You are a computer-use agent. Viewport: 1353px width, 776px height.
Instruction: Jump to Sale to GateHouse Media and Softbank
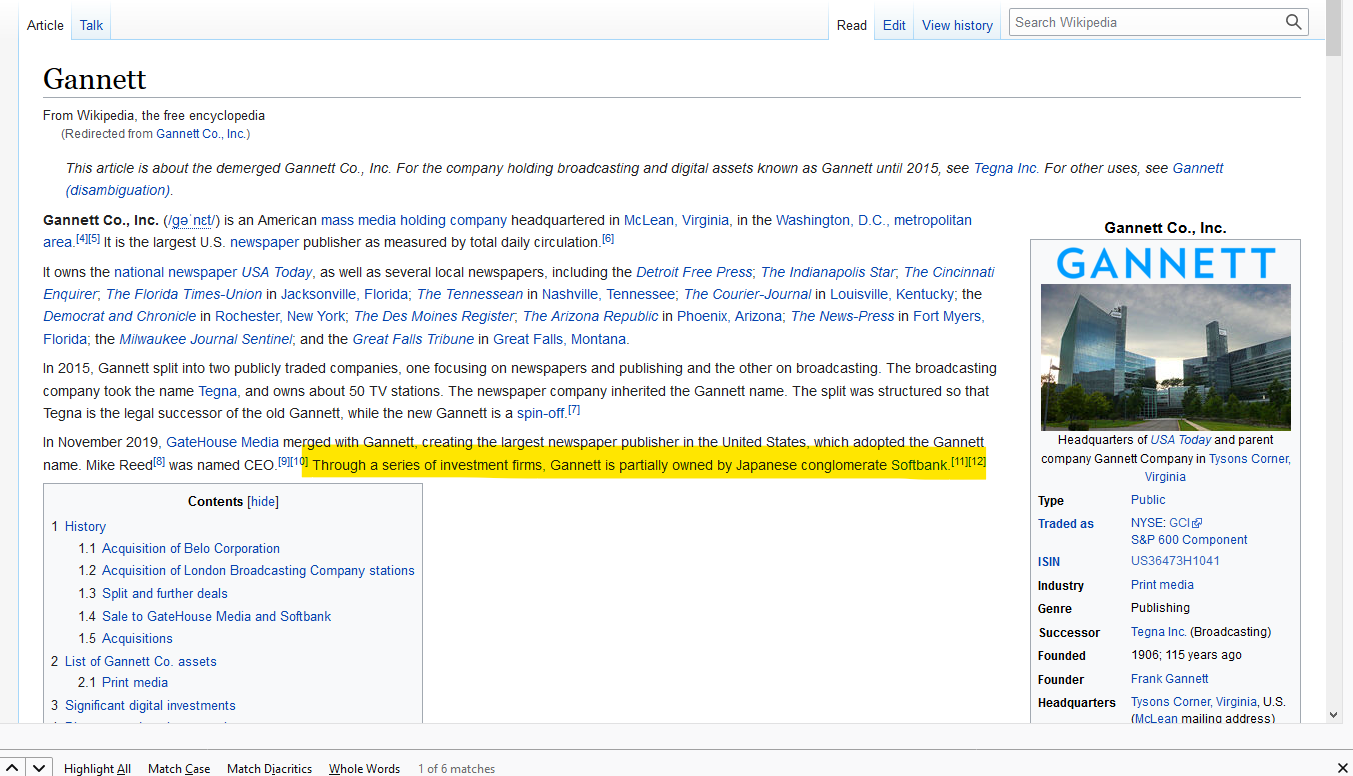pyautogui.click(x=216, y=616)
